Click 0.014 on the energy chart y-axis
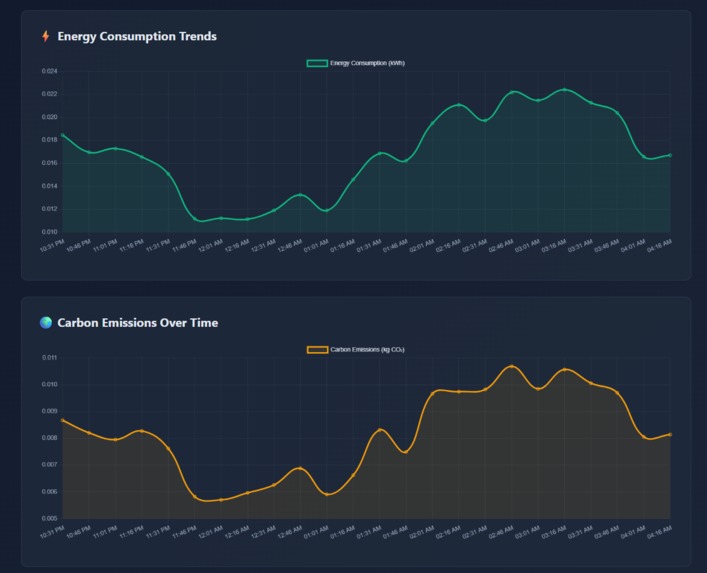The width and height of the screenshot is (707, 573). (50, 186)
